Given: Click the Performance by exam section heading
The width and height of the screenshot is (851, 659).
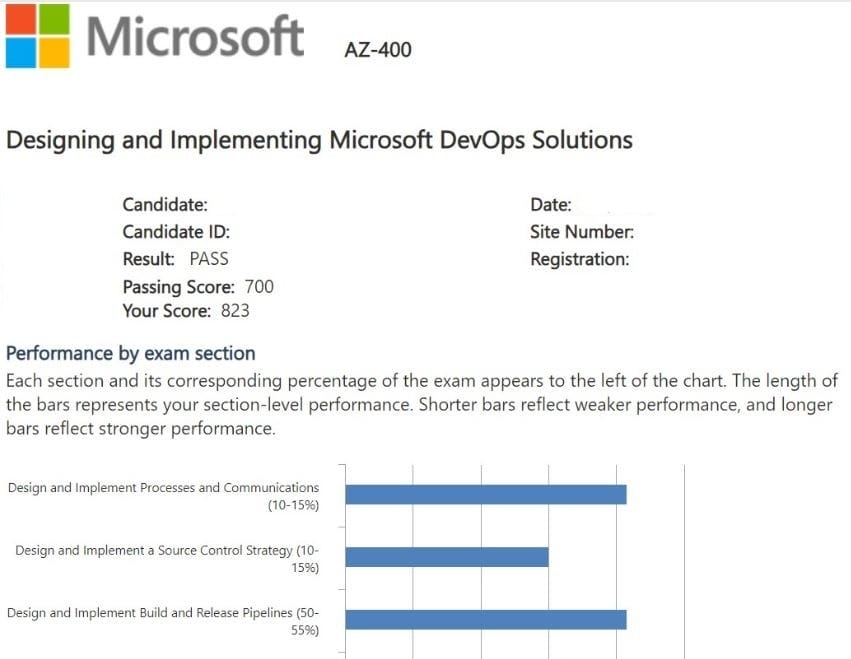Looking at the screenshot, I should (x=130, y=353).
